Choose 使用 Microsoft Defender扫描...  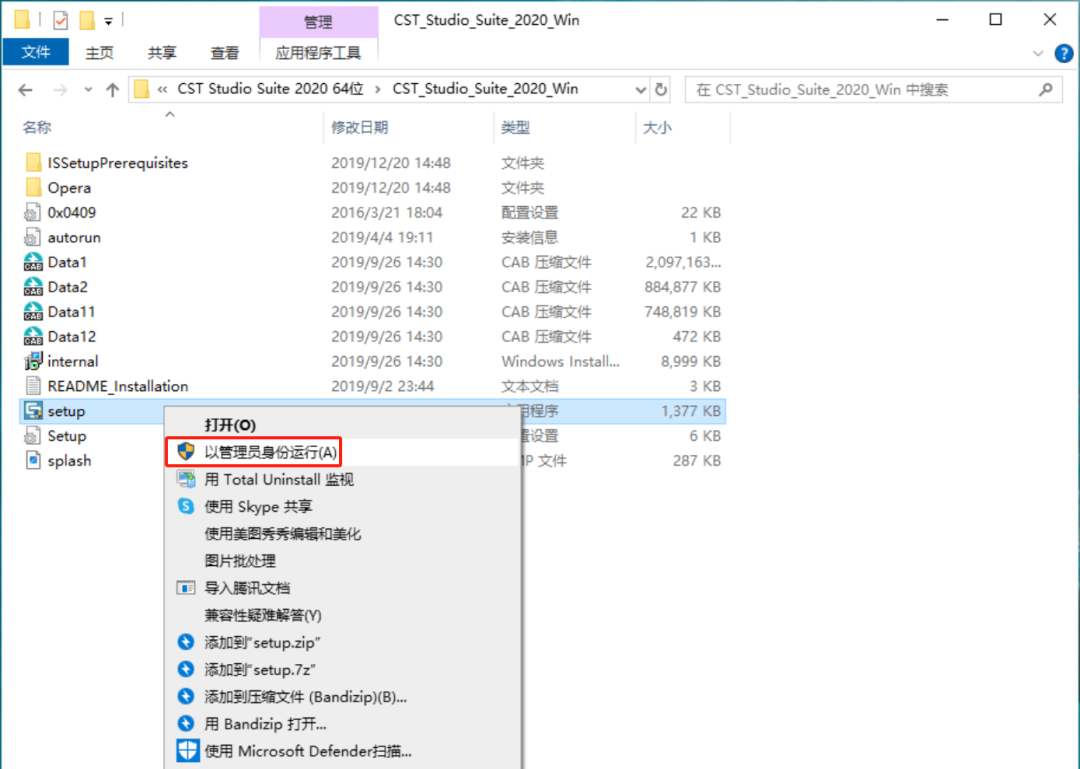[342, 751]
